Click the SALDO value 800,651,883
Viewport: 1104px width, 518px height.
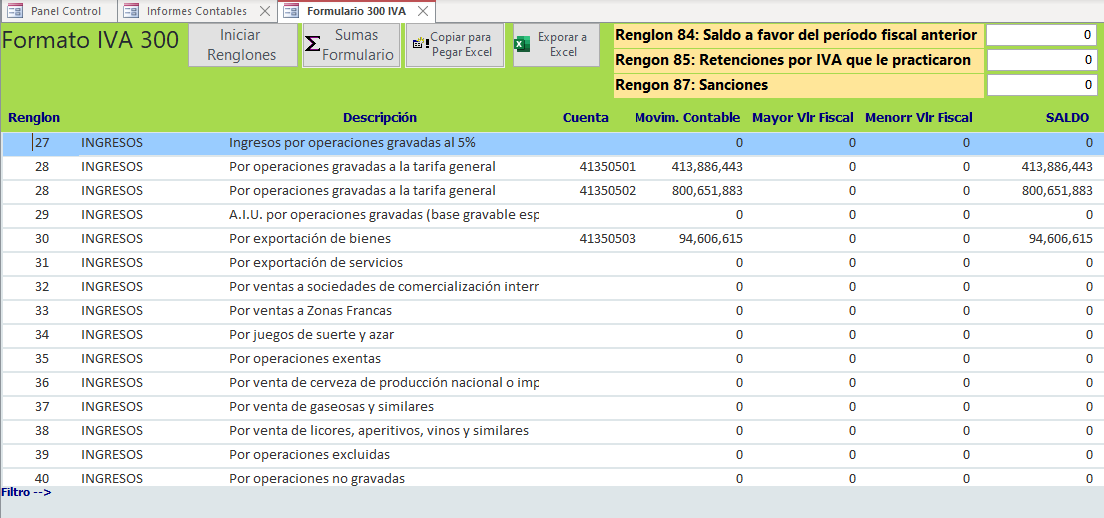coord(1057,191)
